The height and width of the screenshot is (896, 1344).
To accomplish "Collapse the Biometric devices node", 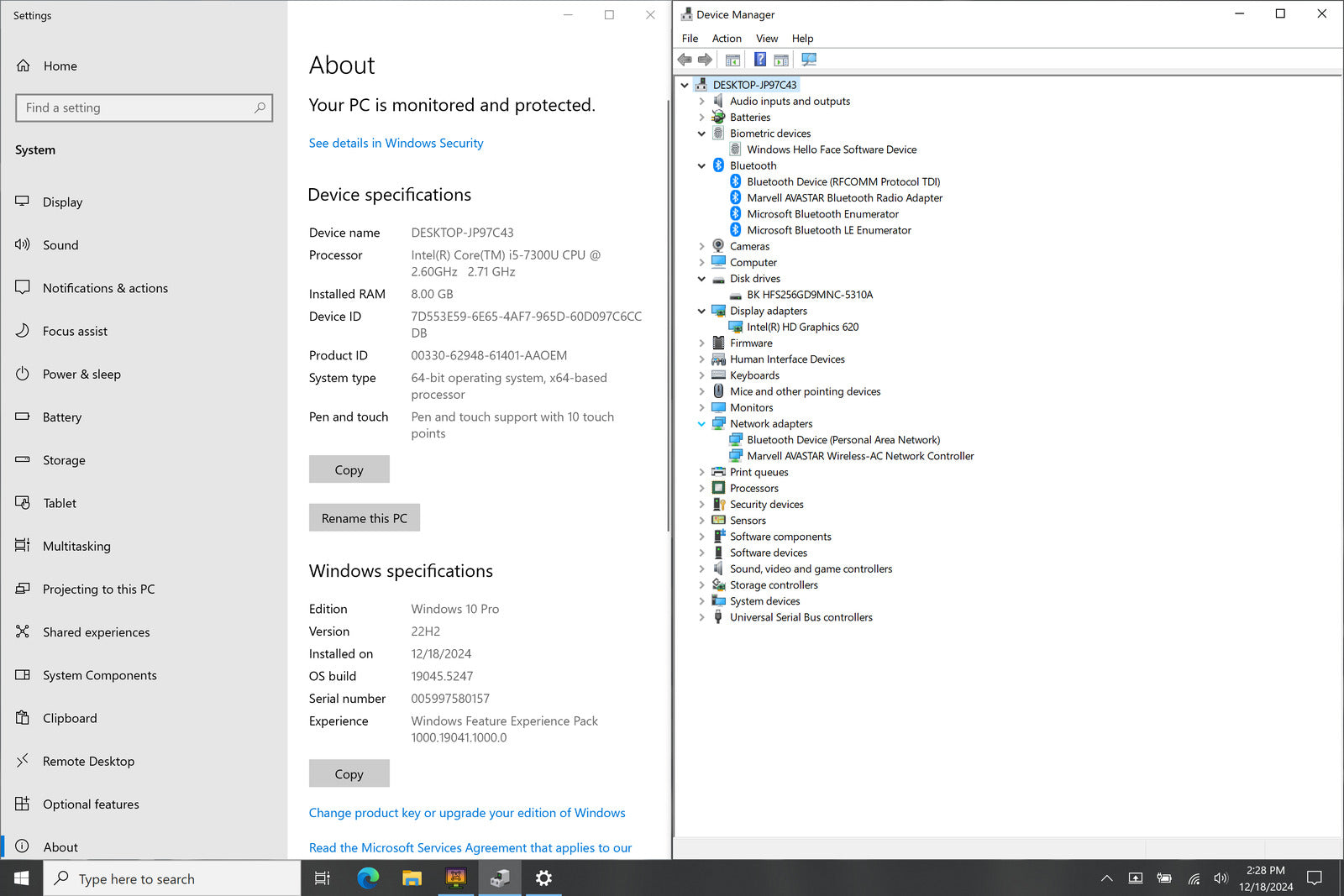I will (701, 134).
